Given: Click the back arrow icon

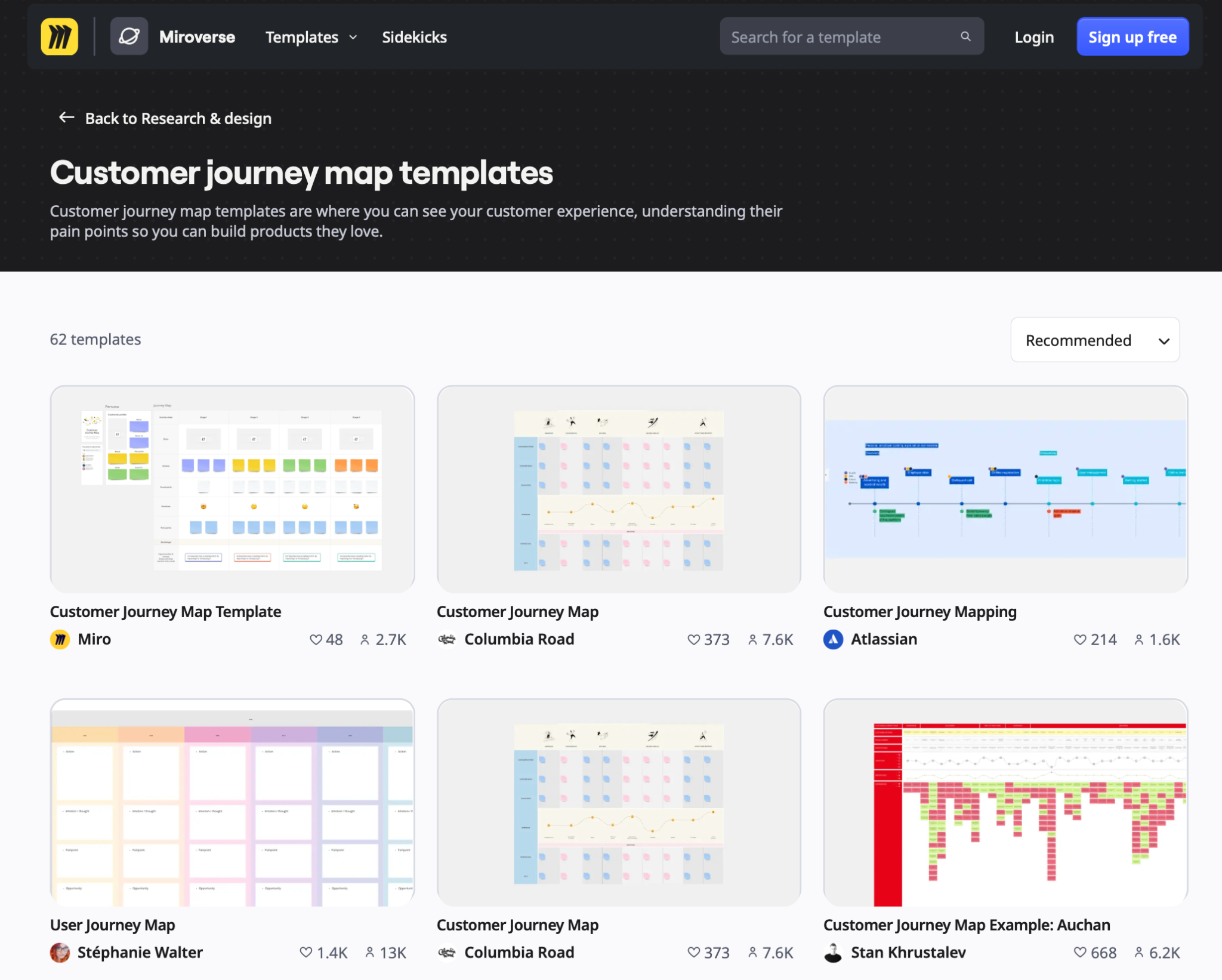Looking at the screenshot, I should click(66, 118).
